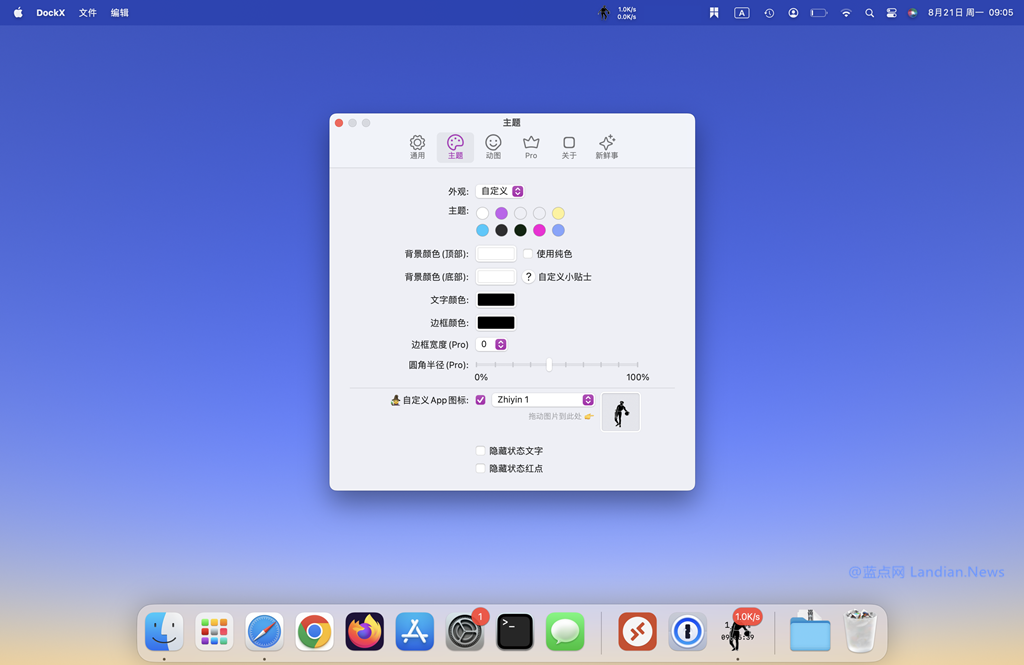The image size is (1024, 665).
Task: Open the 文件 menu in menu bar
Action: tap(88, 13)
